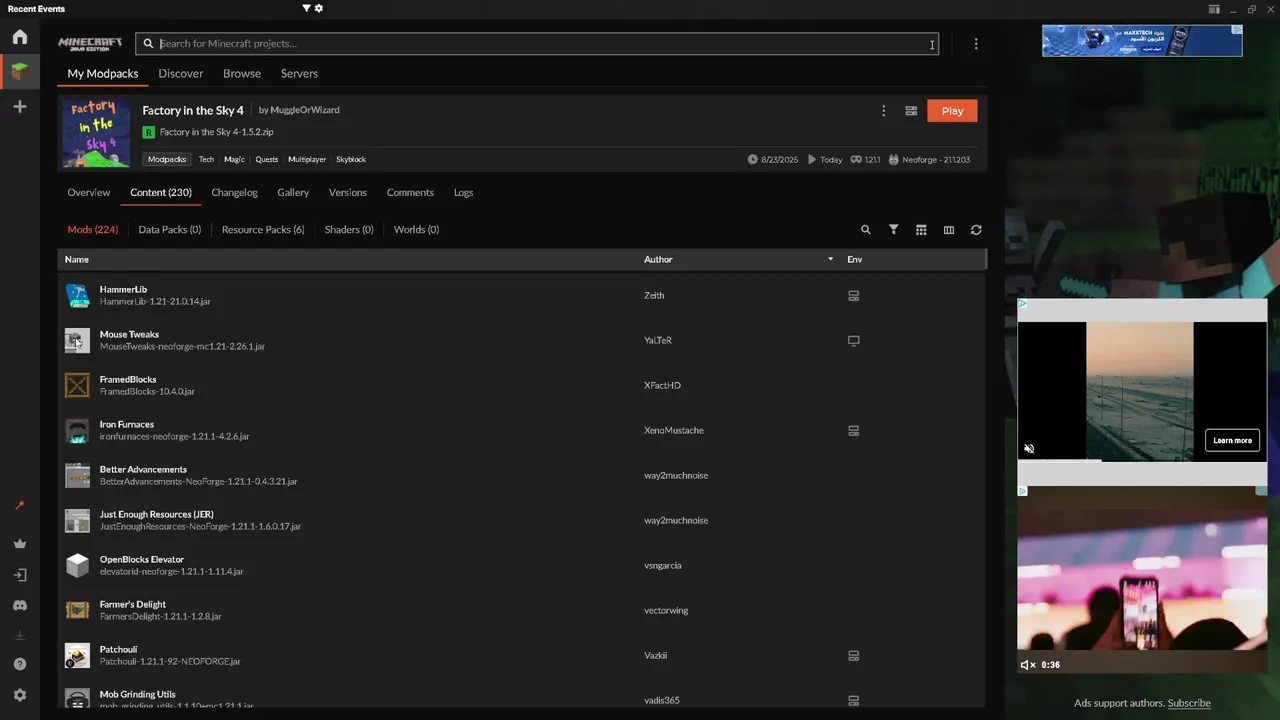The width and height of the screenshot is (1280, 720).
Task: Open modpack three-dot options menu
Action: coord(883,111)
